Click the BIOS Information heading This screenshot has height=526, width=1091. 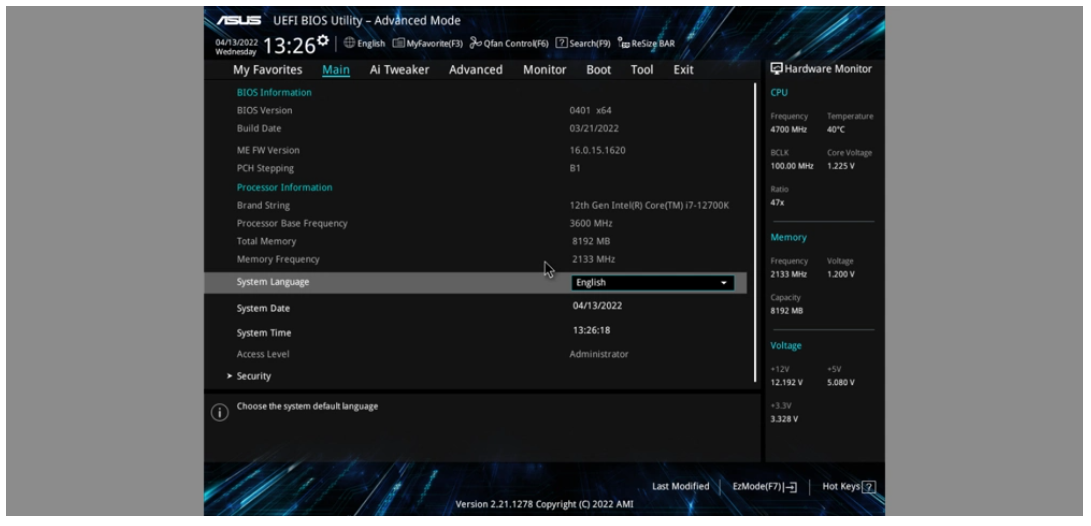coord(274,93)
